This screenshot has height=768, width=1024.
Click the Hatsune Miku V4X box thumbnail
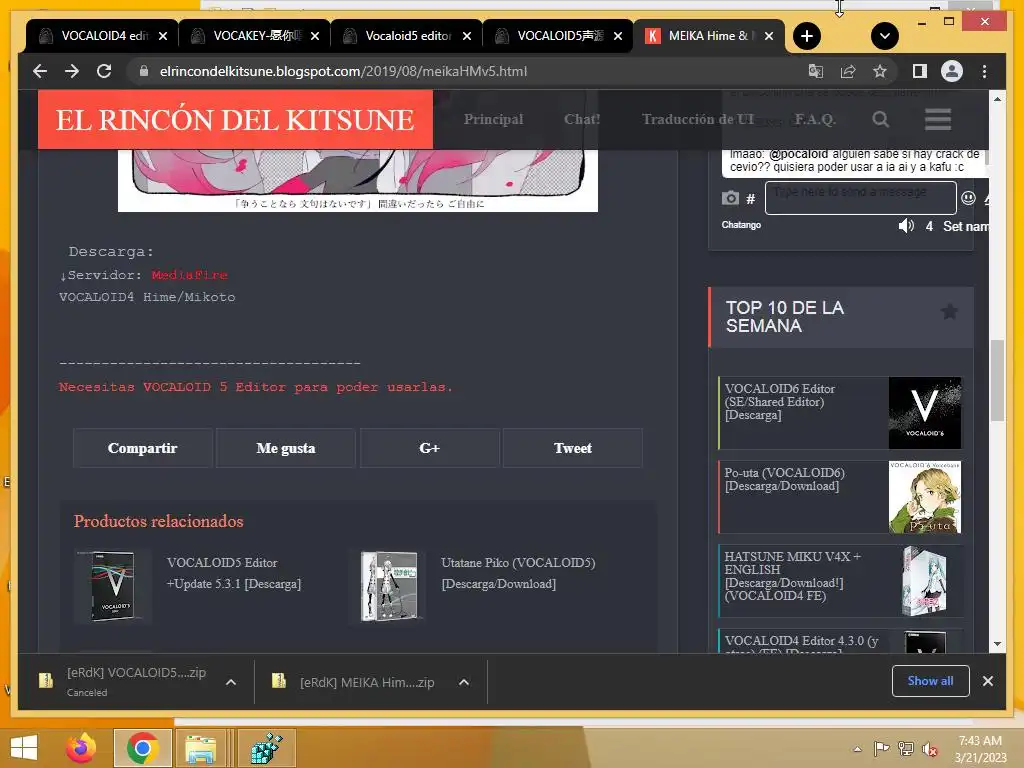(x=925, y=581)
